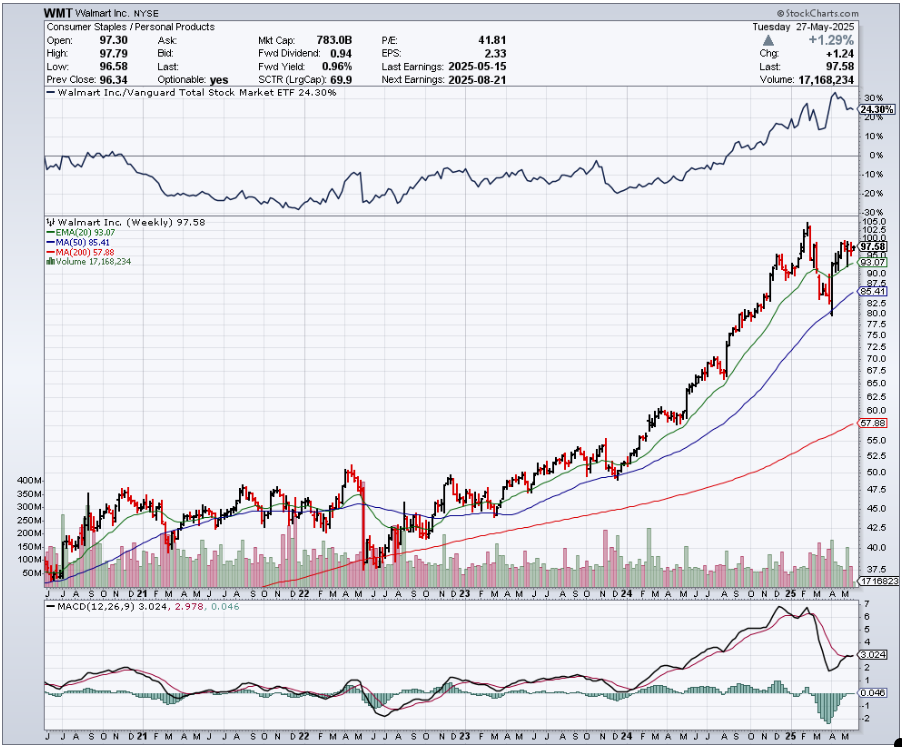Click the green 93.07 tag on the price axis
The image size is (902, 747).
873,262
